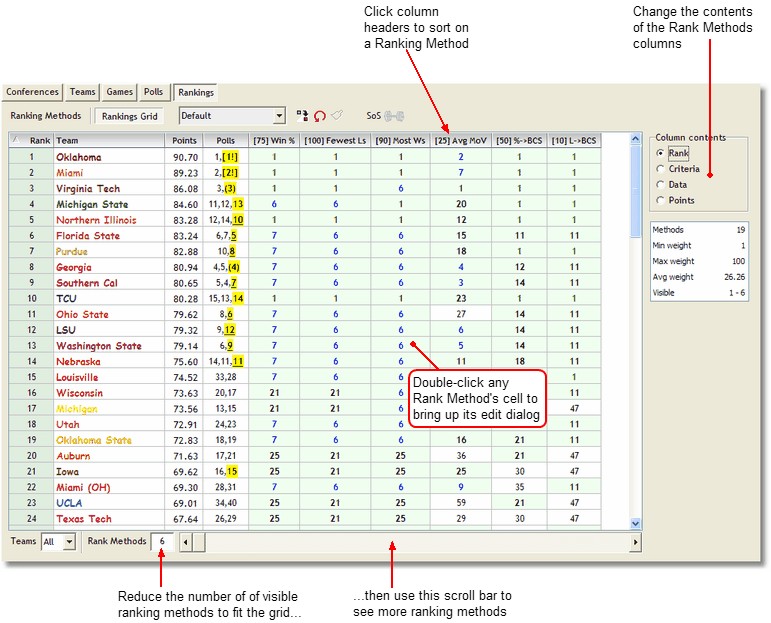Choose the Points column contents option

click(660, 200)
